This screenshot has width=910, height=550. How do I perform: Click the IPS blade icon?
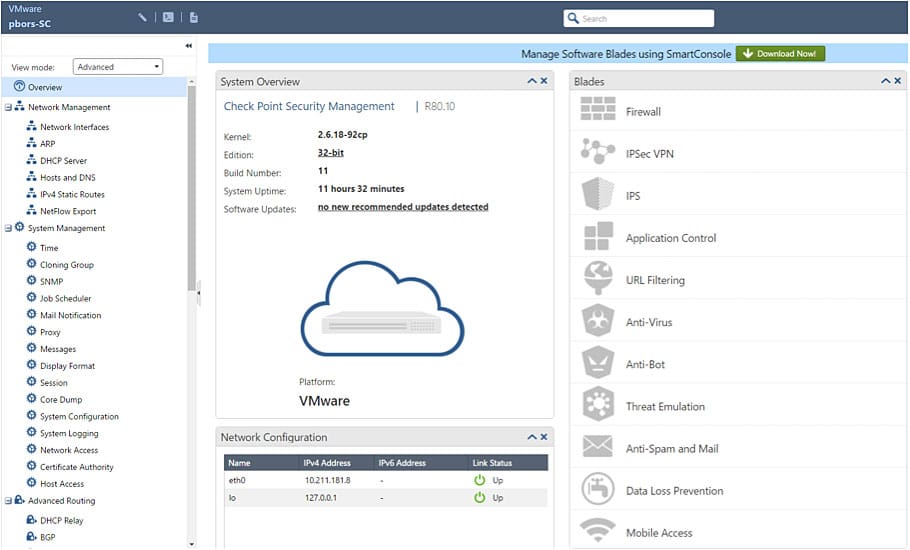point(598,194)
